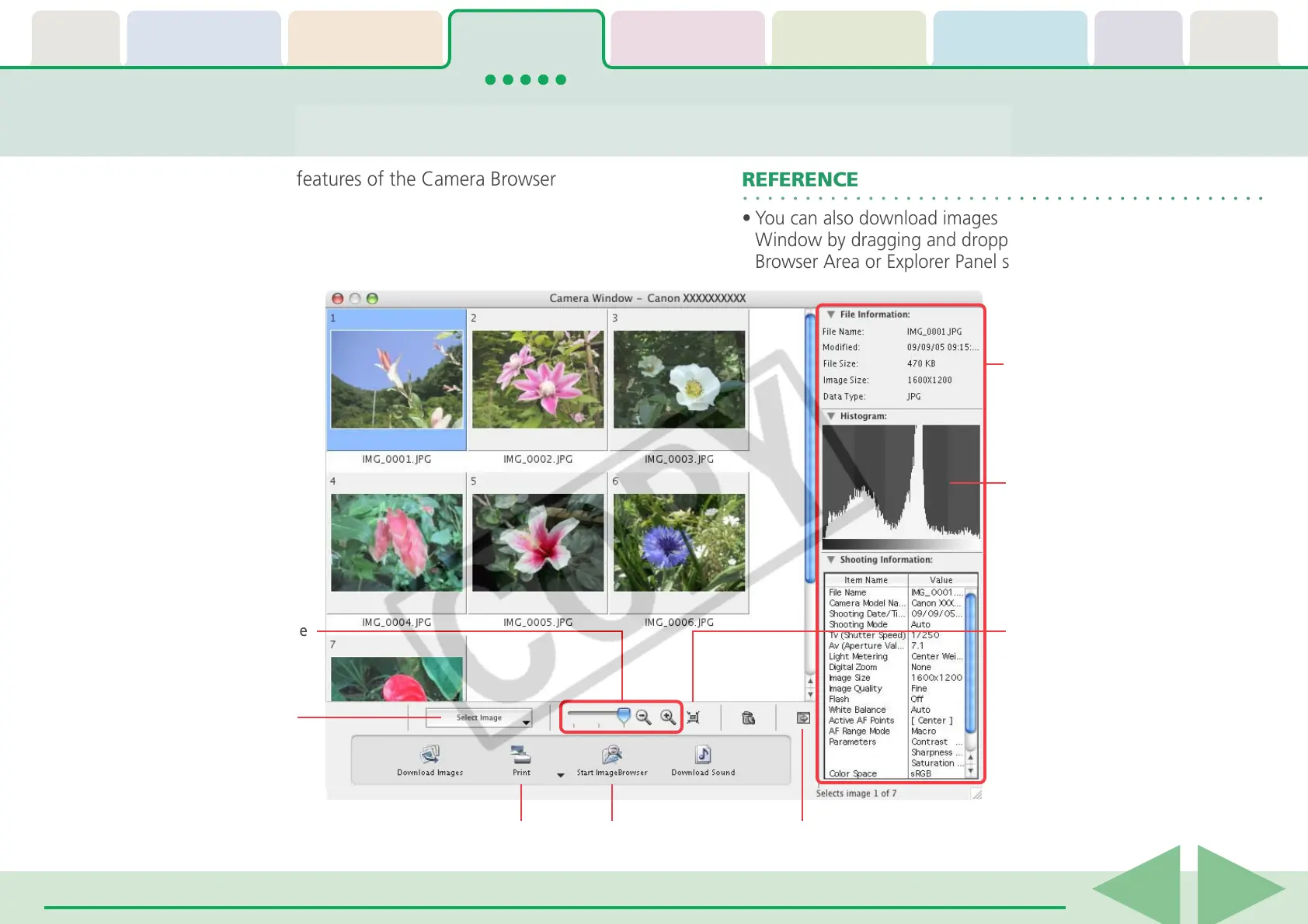Viewport: 1308px width, 924px height.
Task: Go to the next page arrow
Action: coord(1241,885)
